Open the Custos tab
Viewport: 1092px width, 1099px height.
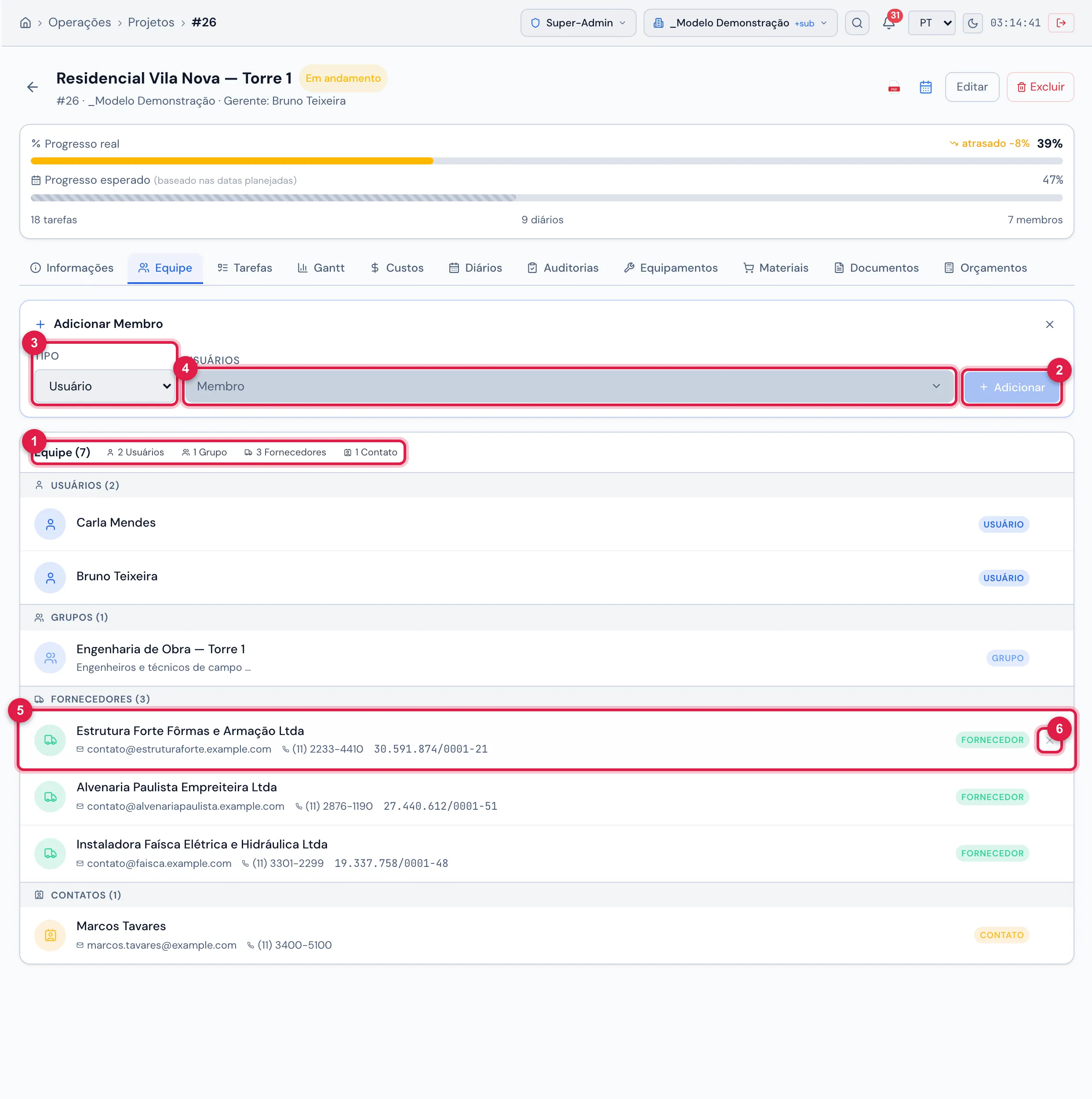tap(397, 268)
